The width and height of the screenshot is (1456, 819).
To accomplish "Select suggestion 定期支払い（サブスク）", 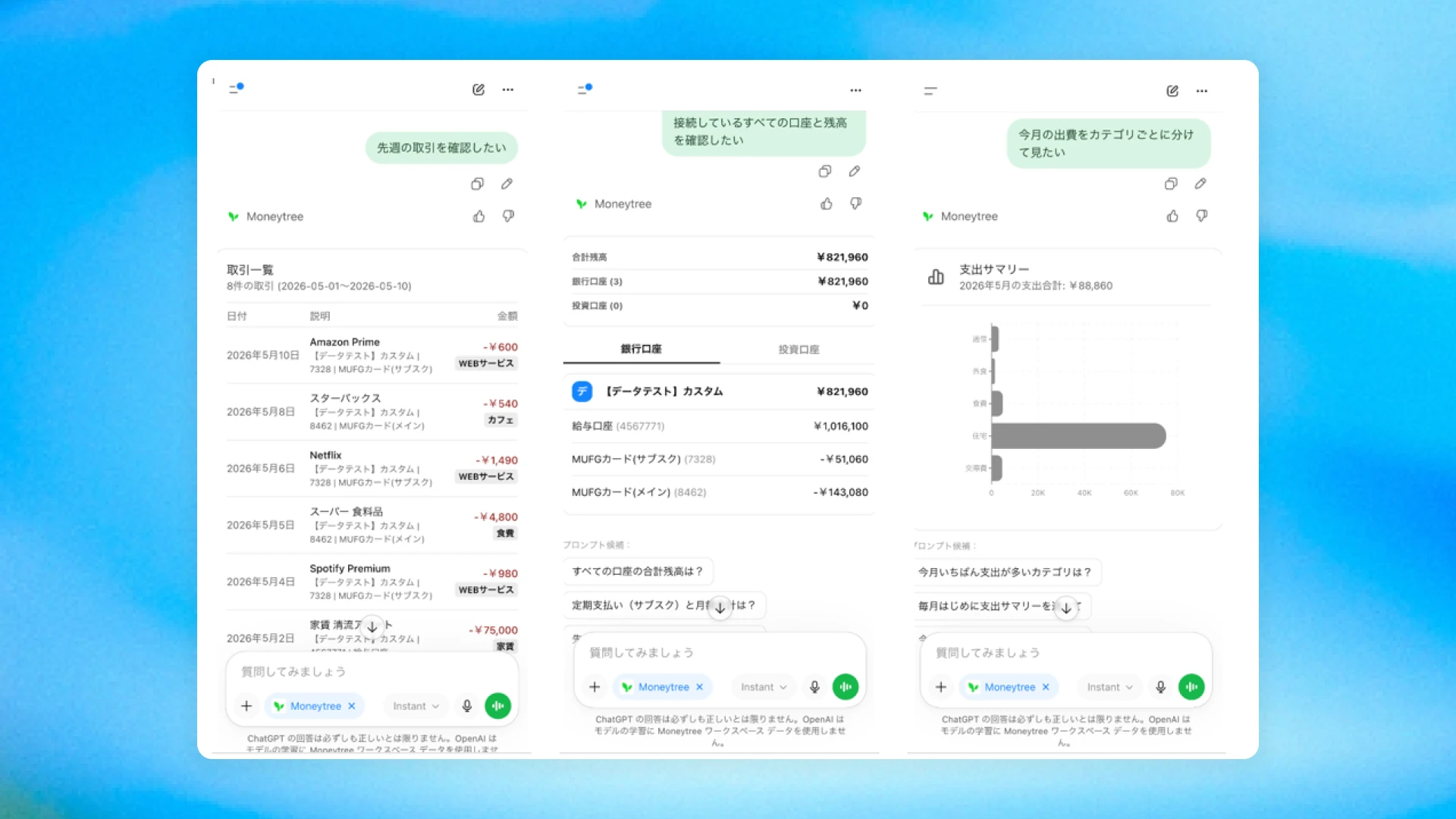I will pos(664,605).
